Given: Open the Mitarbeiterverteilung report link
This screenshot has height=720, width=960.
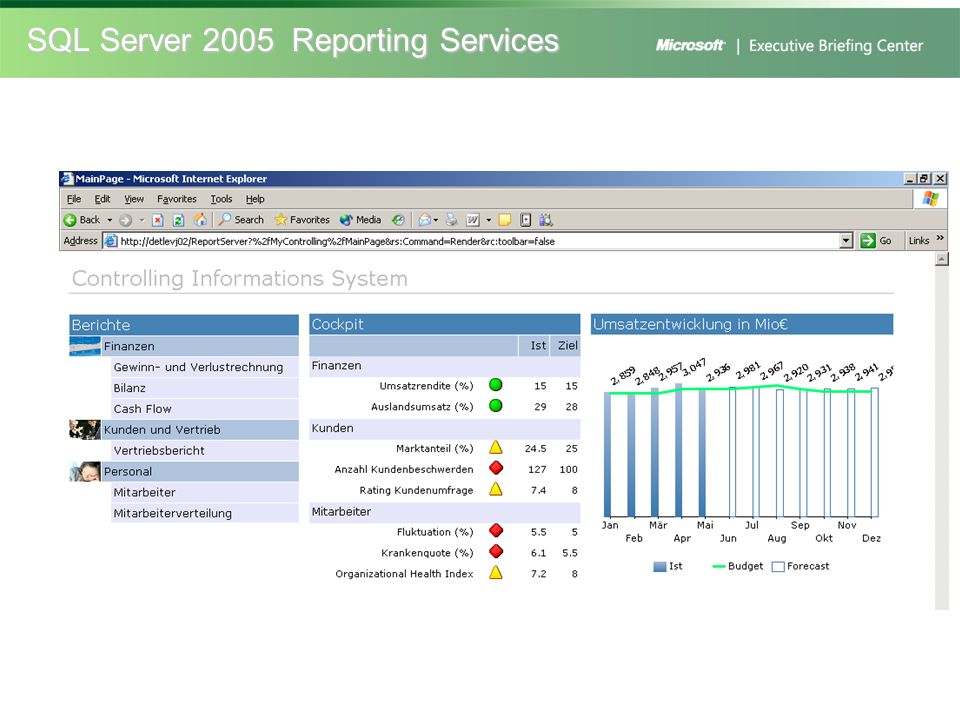Looking at the screenshot, I should 173,513.
